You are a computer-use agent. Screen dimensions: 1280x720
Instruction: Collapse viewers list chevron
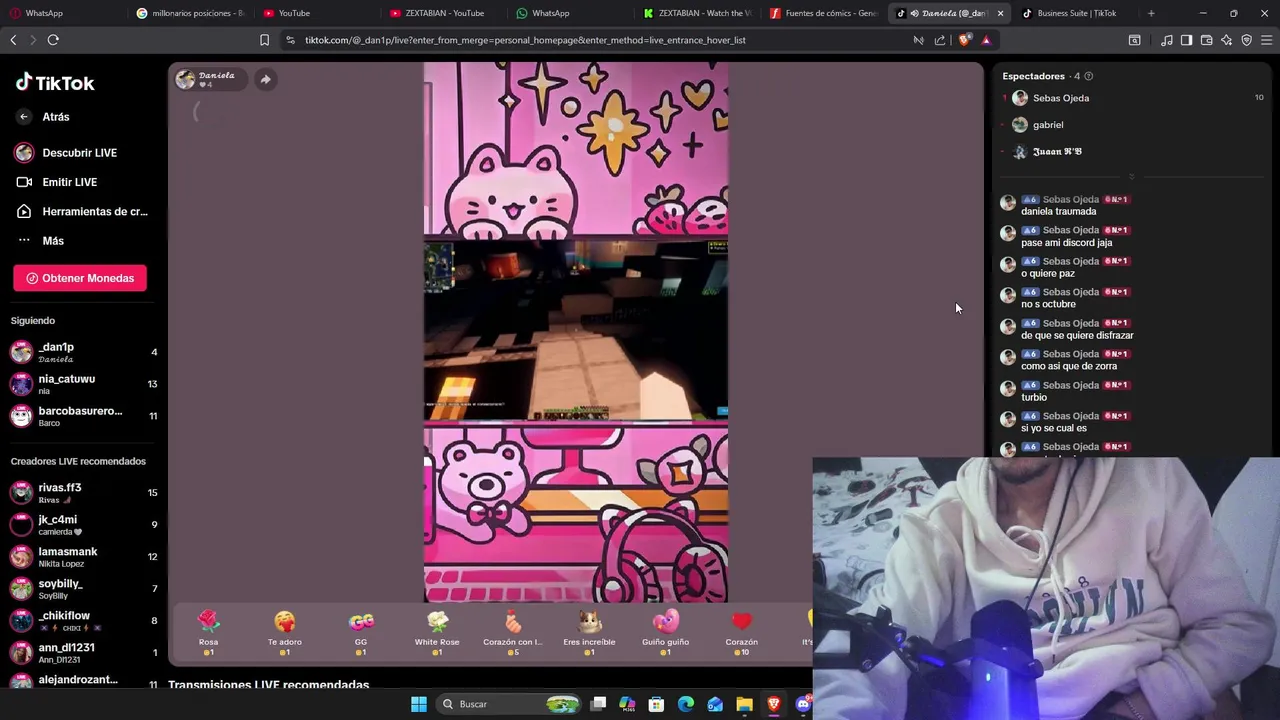pyautogui.click(x=1131, y=177)
